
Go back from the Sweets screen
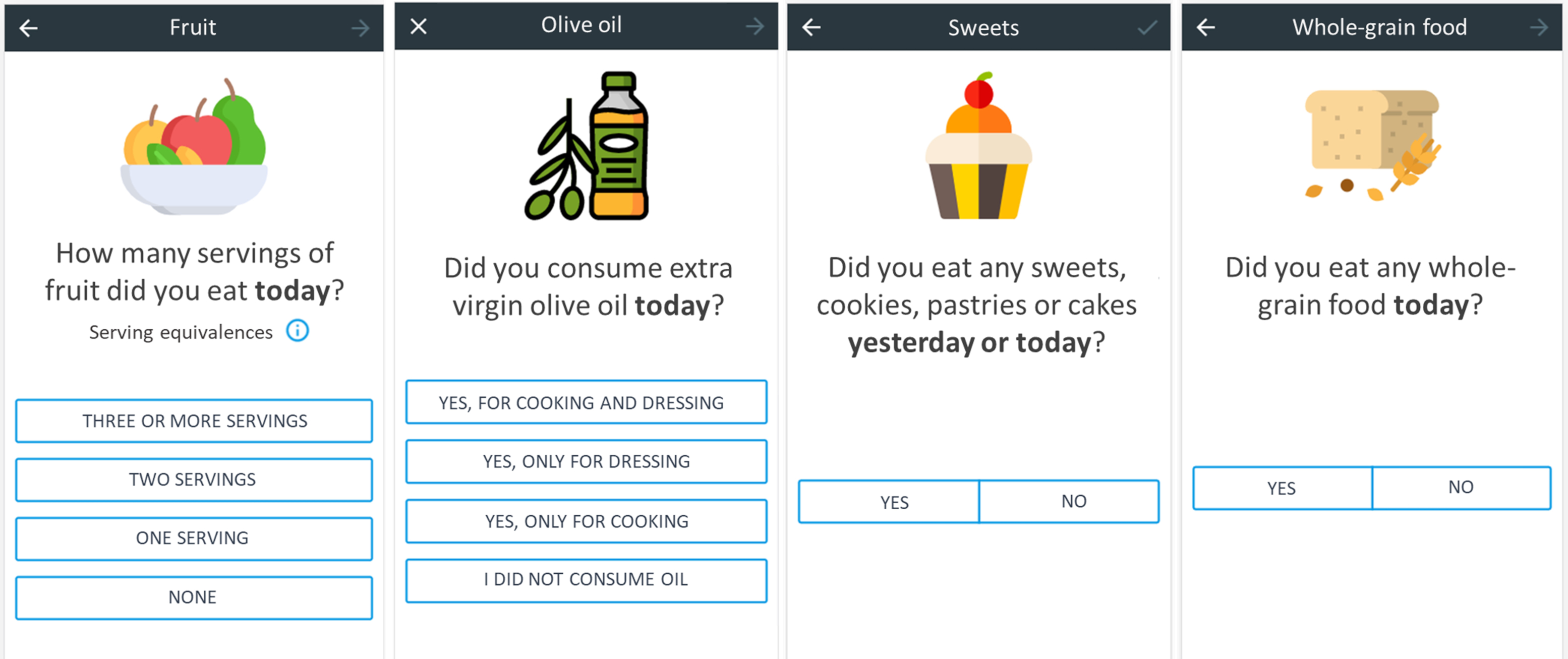[x=811, y=27]
